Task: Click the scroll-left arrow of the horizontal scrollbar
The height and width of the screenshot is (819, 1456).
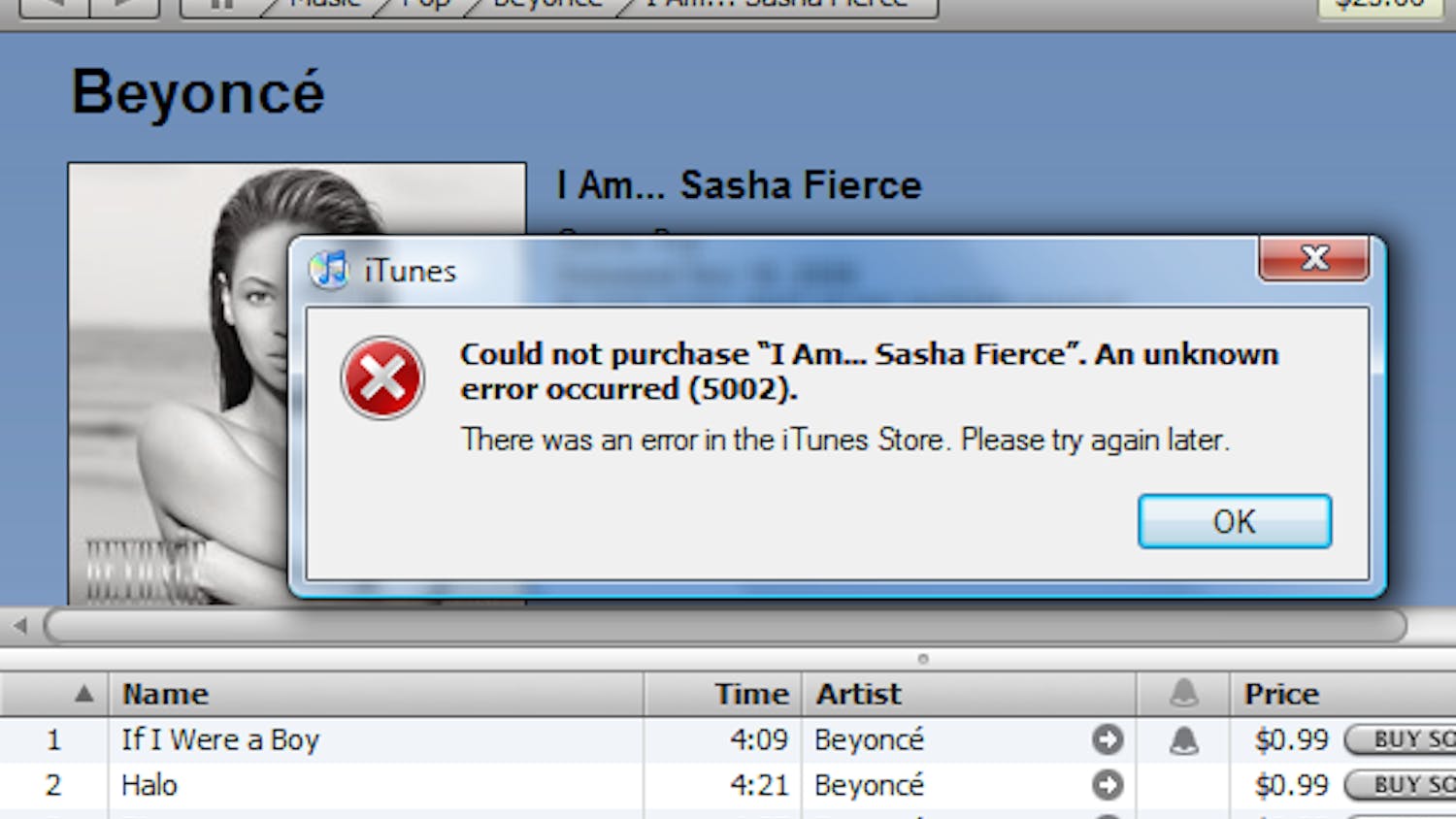Action: pos(20,626)
